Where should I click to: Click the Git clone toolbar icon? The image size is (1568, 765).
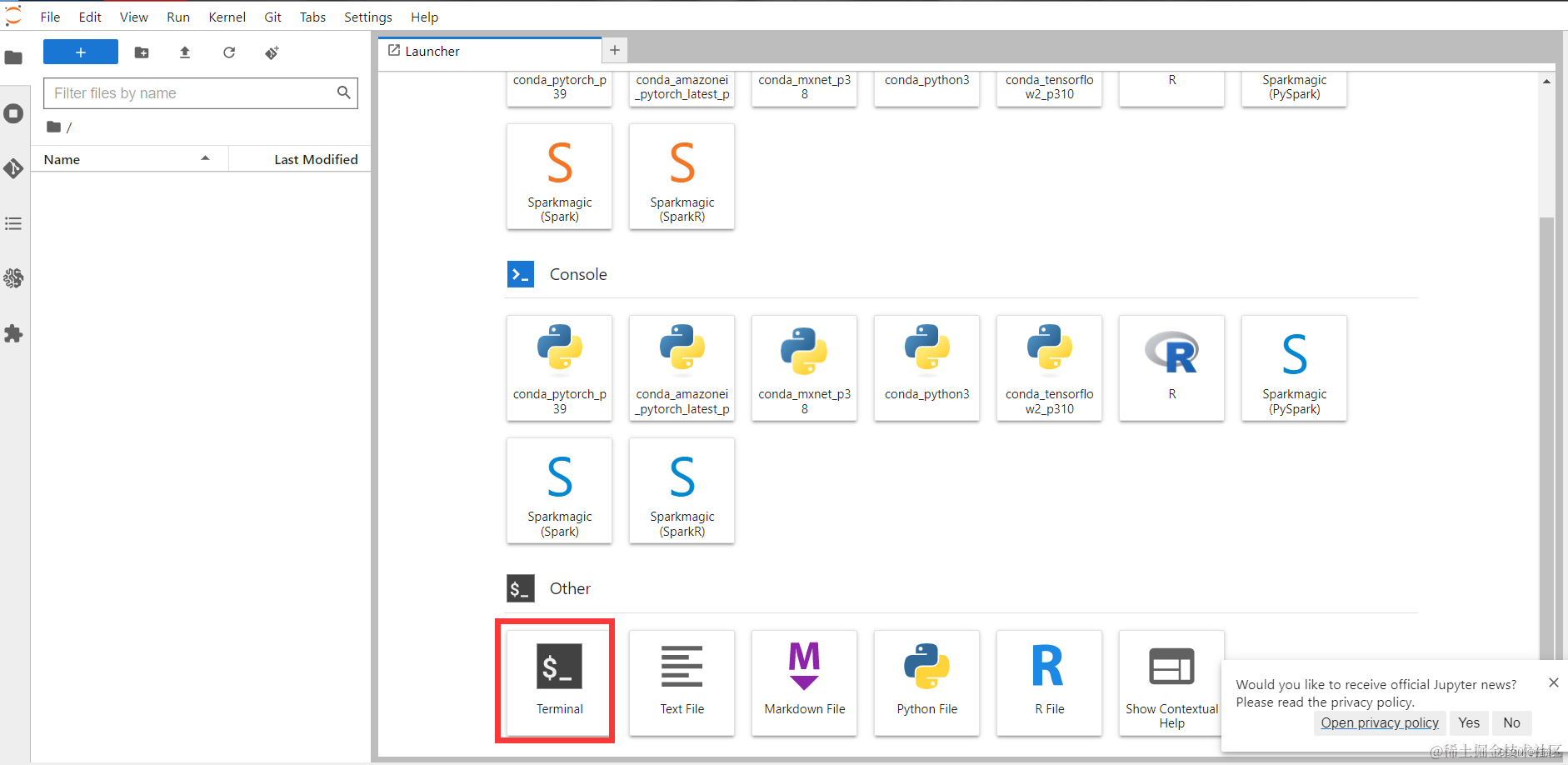272,52
